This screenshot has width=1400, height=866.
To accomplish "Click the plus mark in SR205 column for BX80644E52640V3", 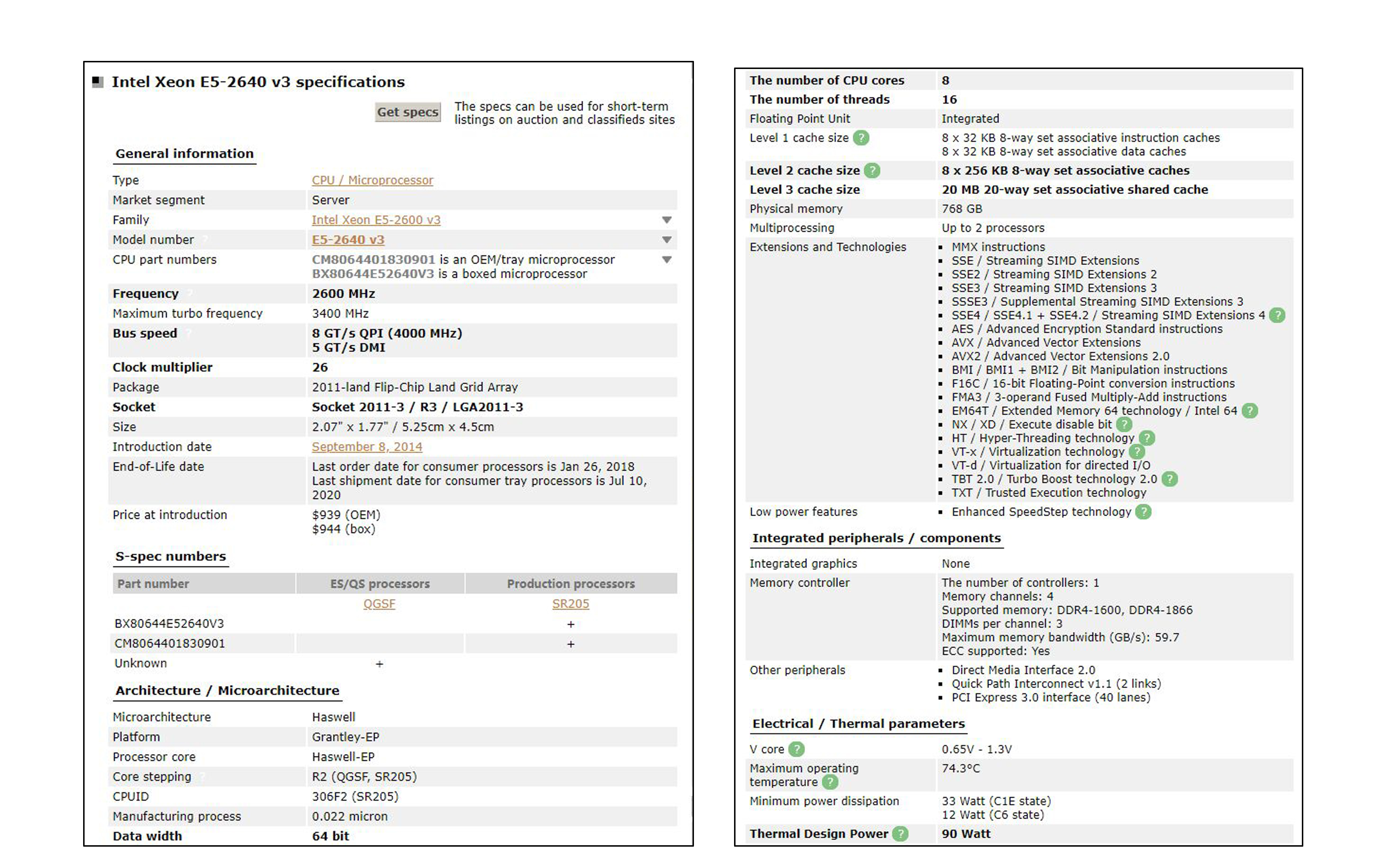I will tap(570, 624).
